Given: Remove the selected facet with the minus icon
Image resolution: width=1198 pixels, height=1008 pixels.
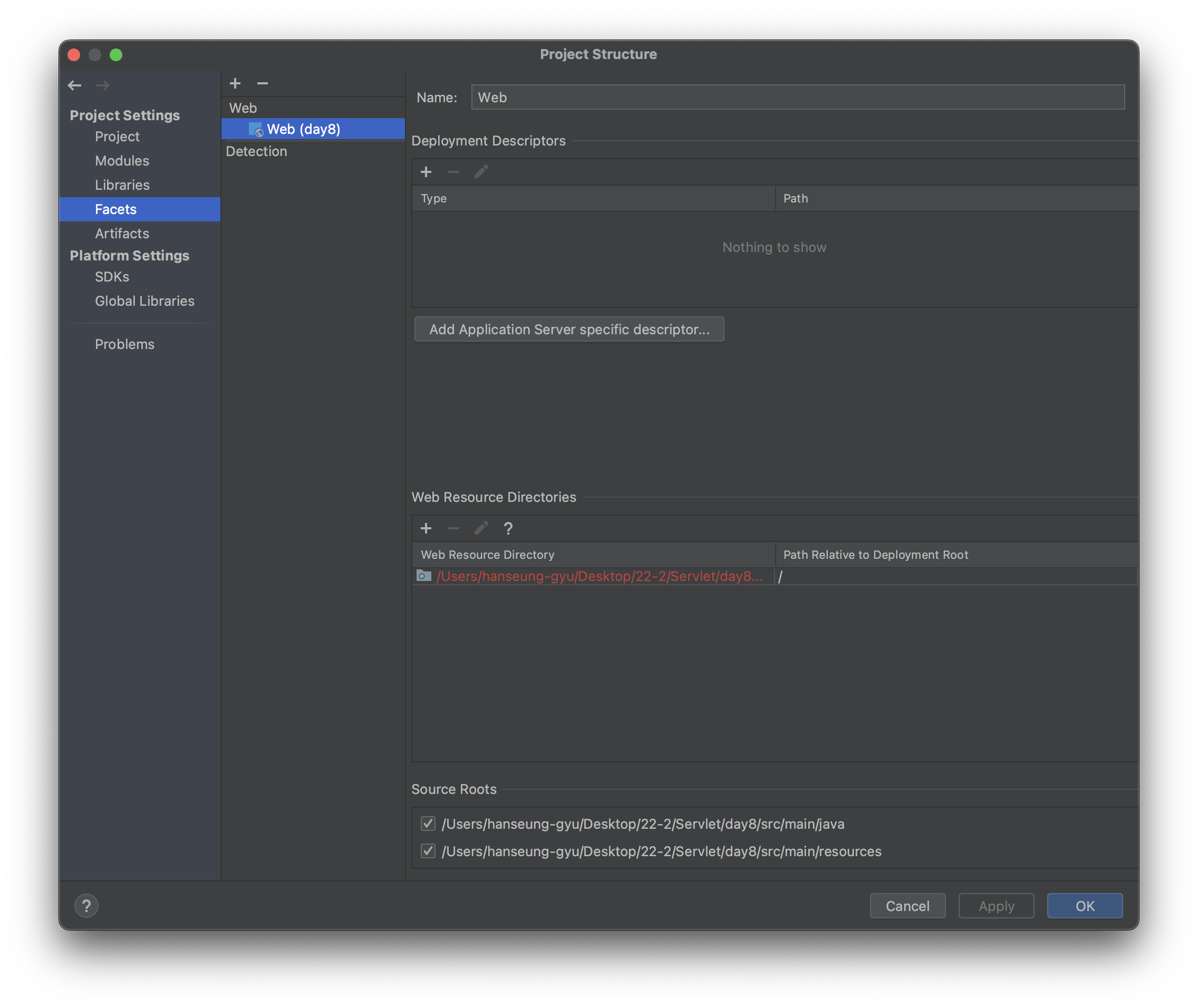Looking at the screenshot, I should [263, 83].
